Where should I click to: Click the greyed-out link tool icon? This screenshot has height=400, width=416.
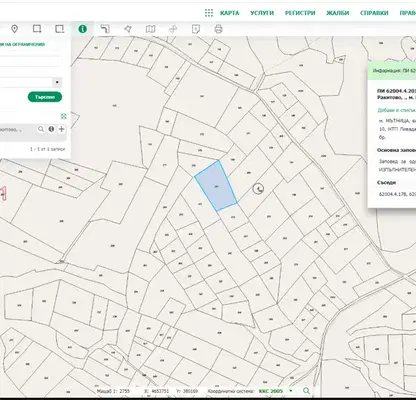coord(173,29)
